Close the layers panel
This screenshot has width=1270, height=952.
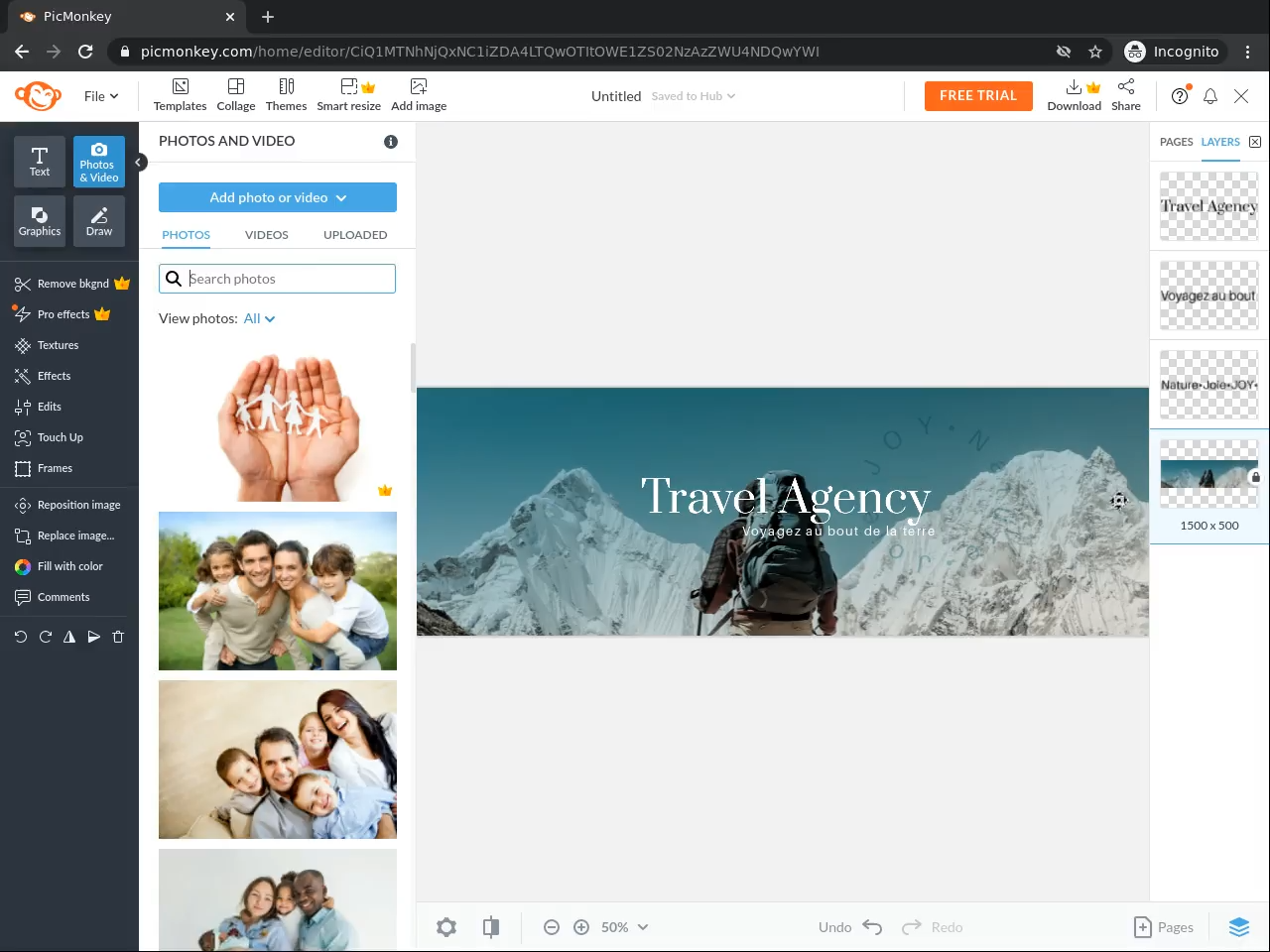1255,142
